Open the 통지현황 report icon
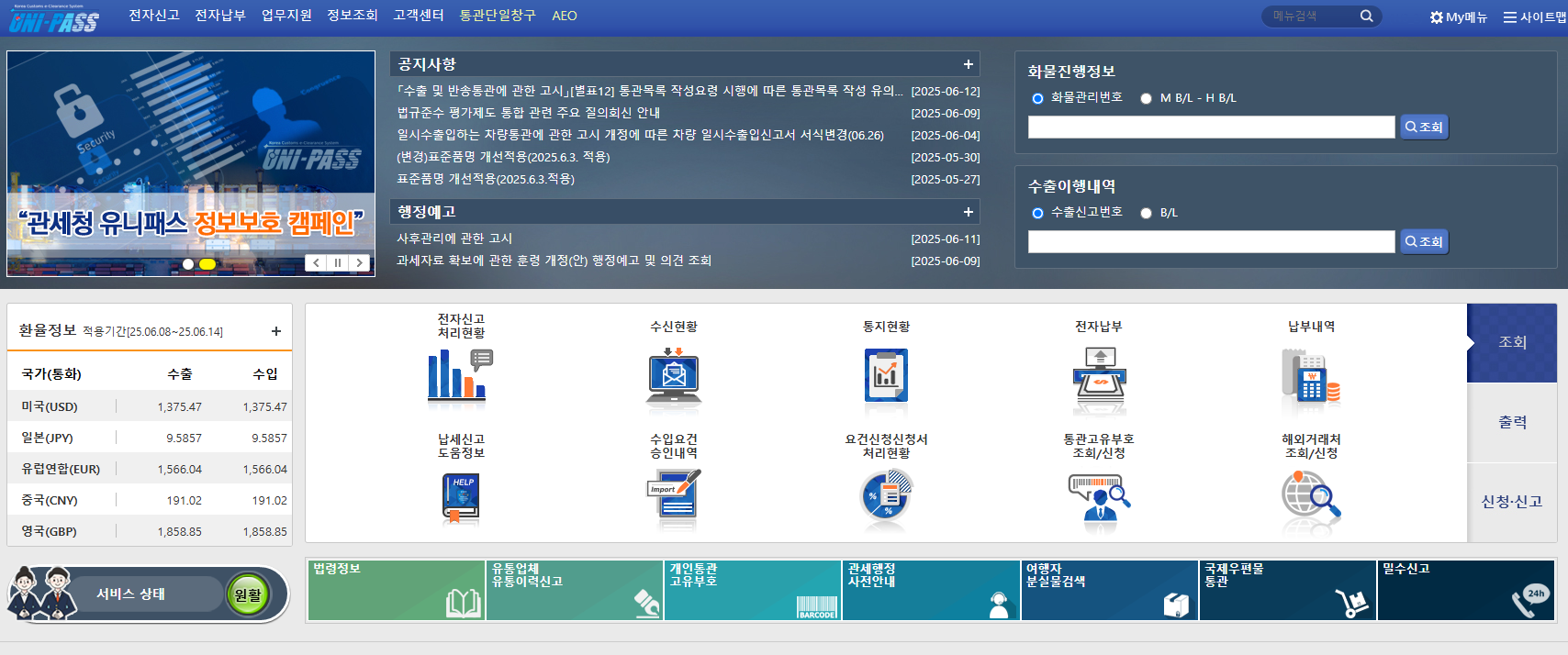This screenshot has width=1568, height=655. tap(886, 376)
